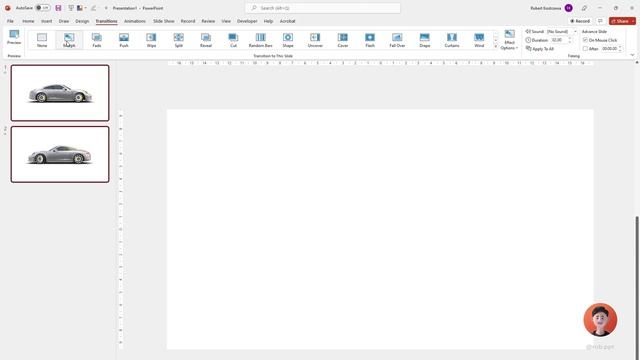Click the Duration time field
The height and width of the screenshot is (360, 640).
[558, 40]
